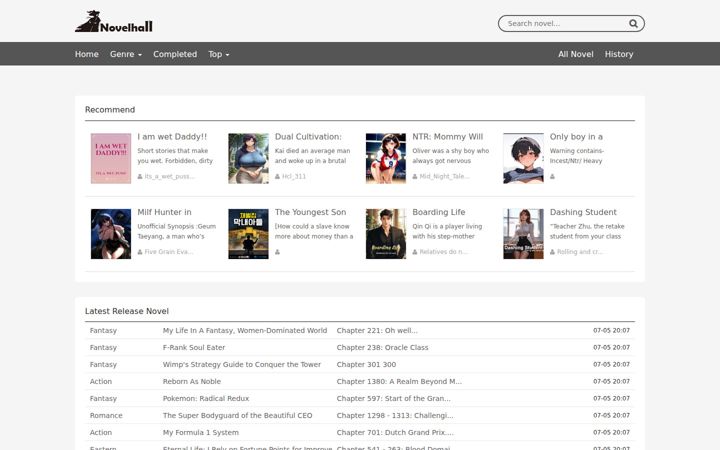The image size is (720, 450).
Task: Click Fantasy genre in F-Rank Soul Eater row
Action: coord(103,348)
